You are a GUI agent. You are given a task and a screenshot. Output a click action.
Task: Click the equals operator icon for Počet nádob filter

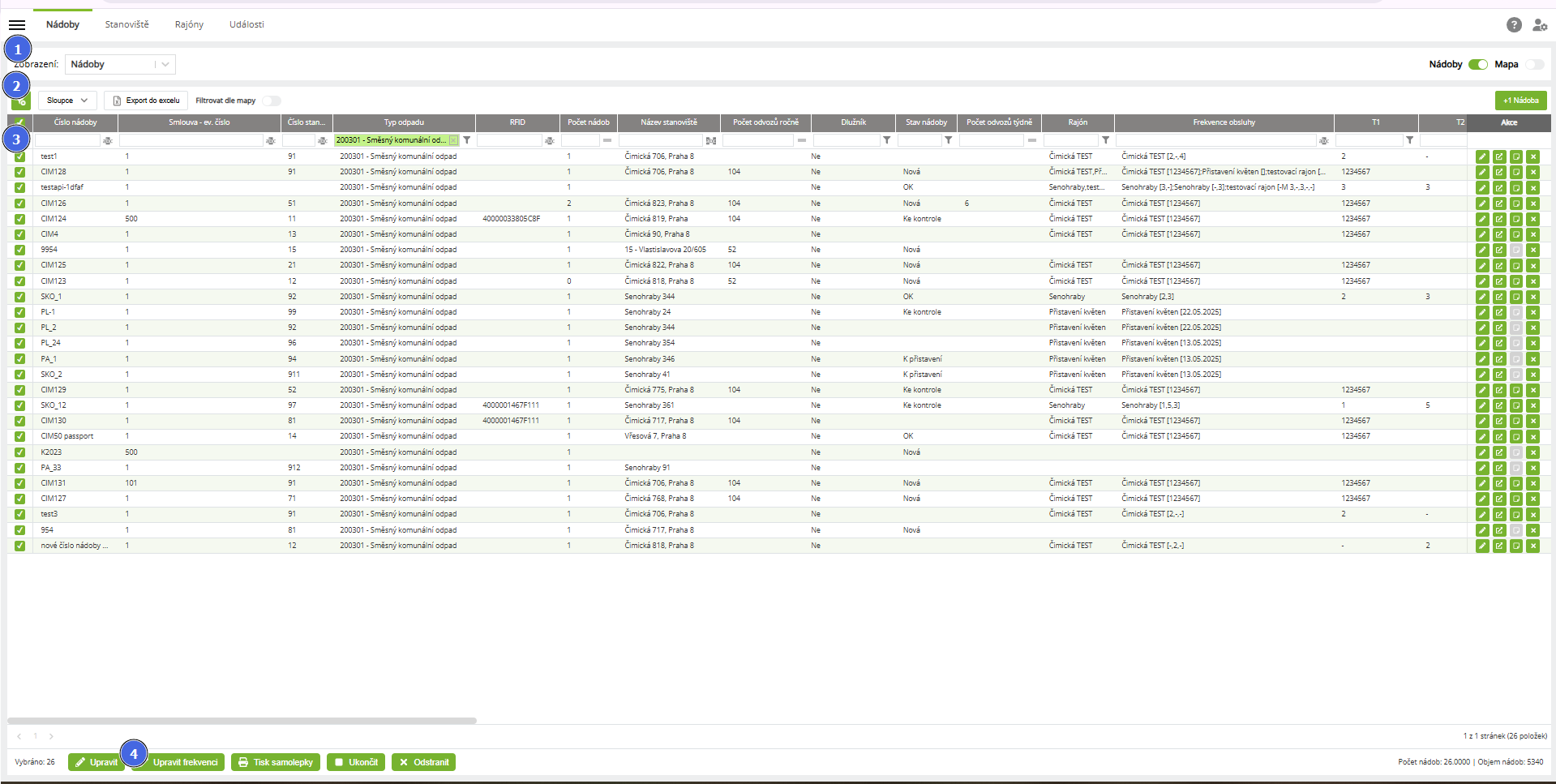point(607,140)
